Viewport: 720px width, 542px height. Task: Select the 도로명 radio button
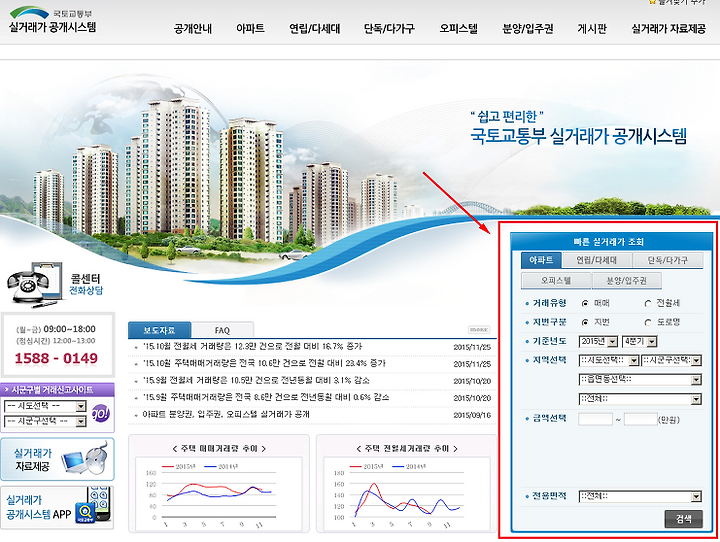click(648, 322)
